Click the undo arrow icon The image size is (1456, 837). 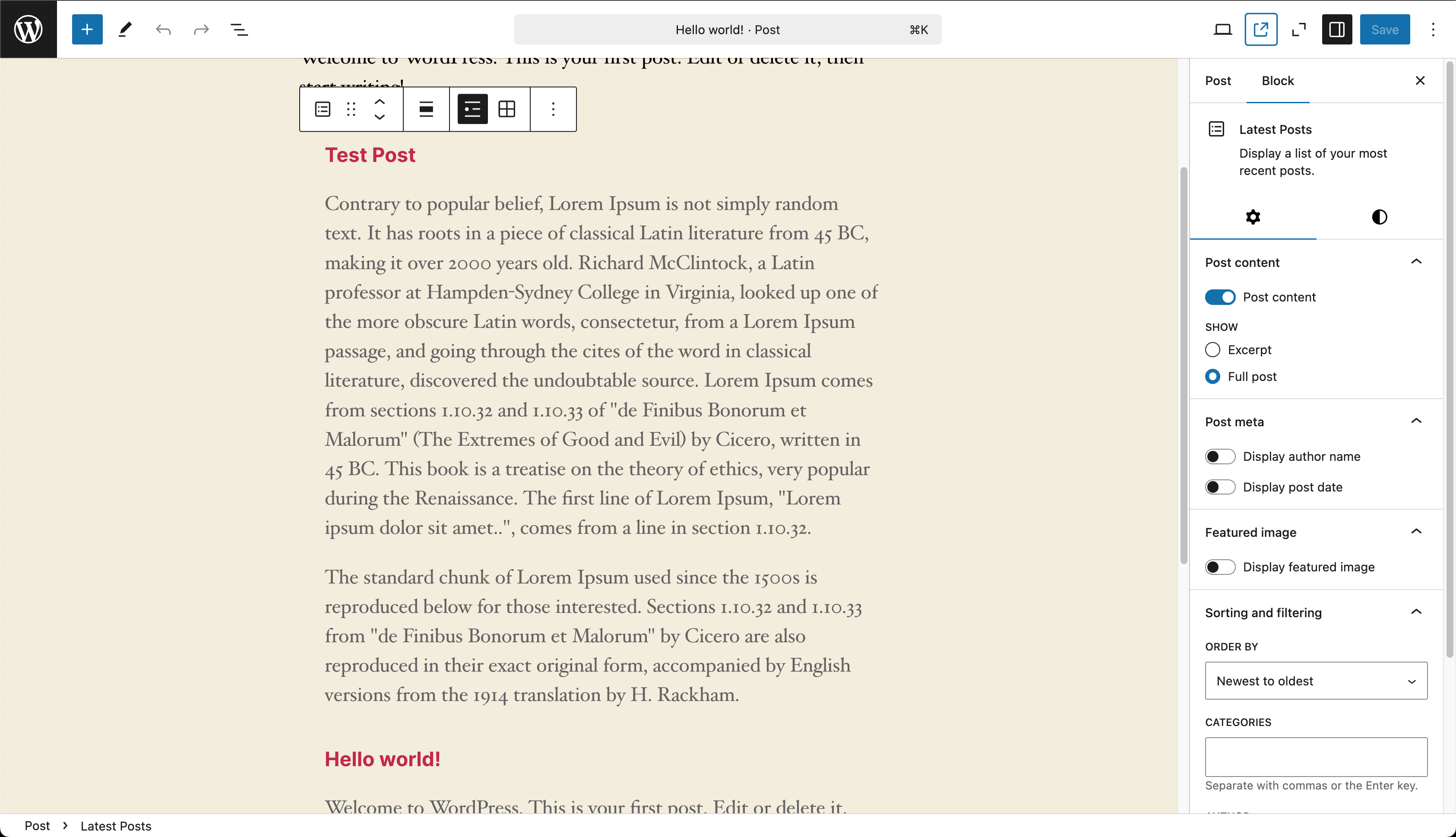163,29
